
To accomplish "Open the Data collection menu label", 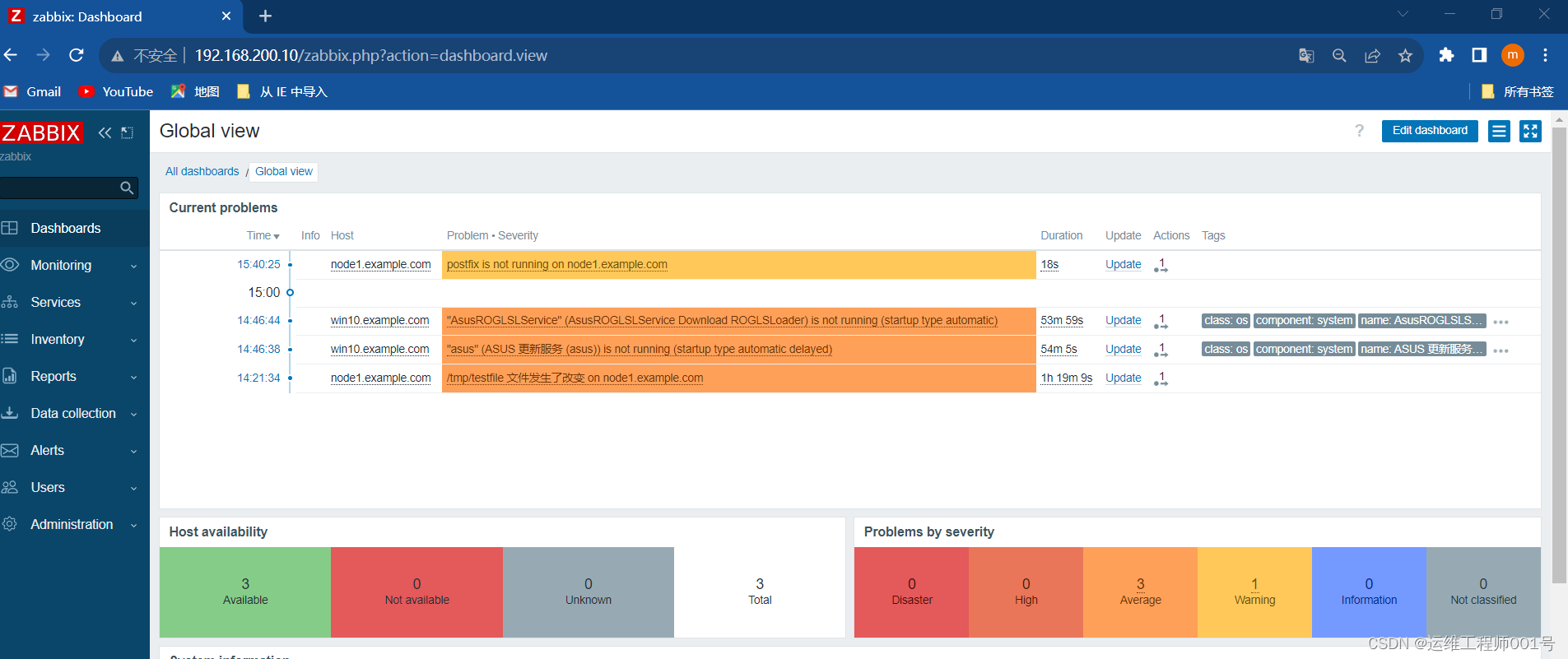I will coord(73,413).
